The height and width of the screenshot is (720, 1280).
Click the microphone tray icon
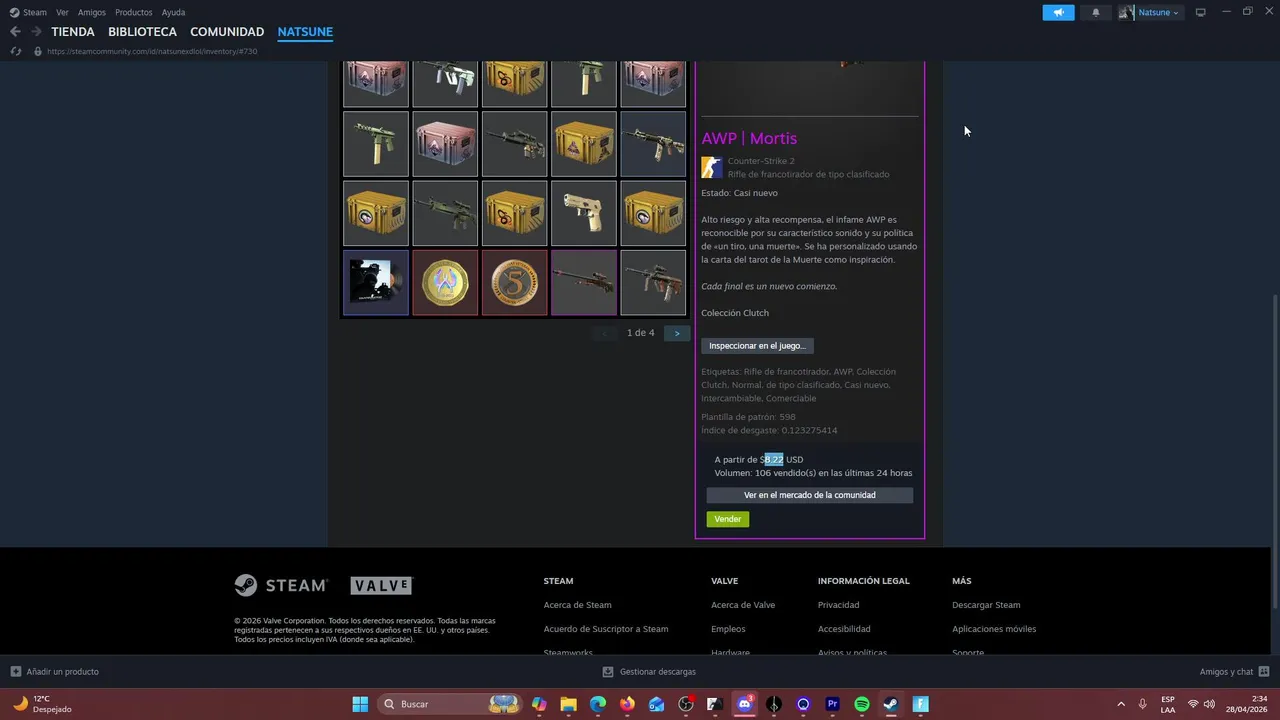1142,704
